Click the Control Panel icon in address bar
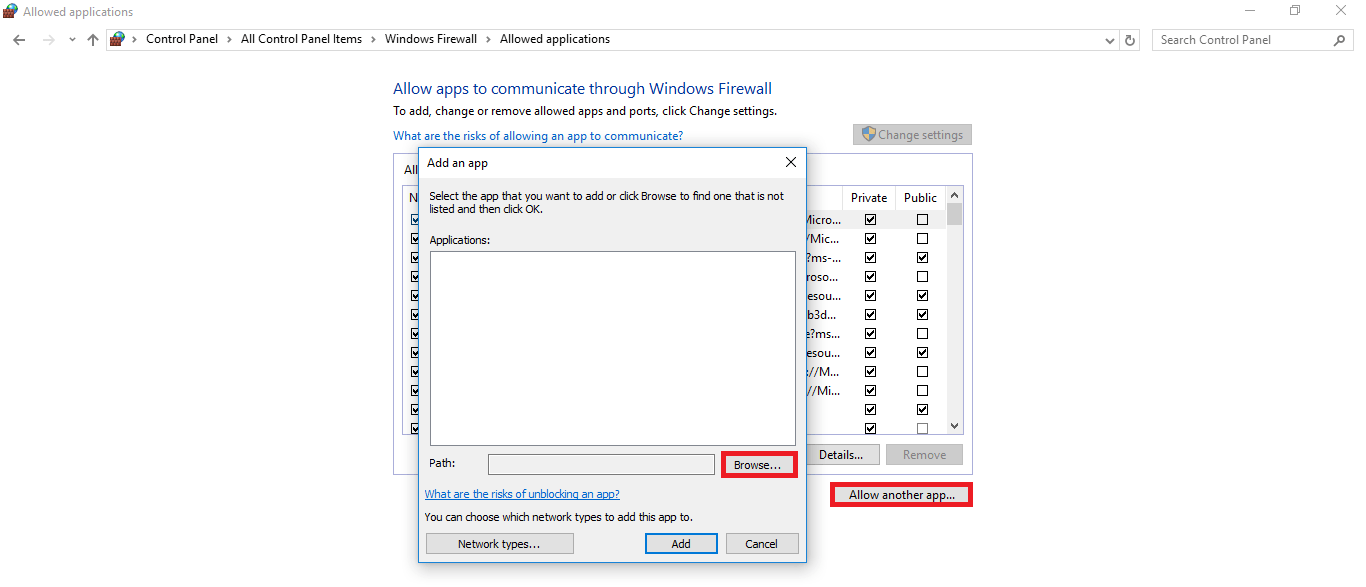 coord(117,40)
